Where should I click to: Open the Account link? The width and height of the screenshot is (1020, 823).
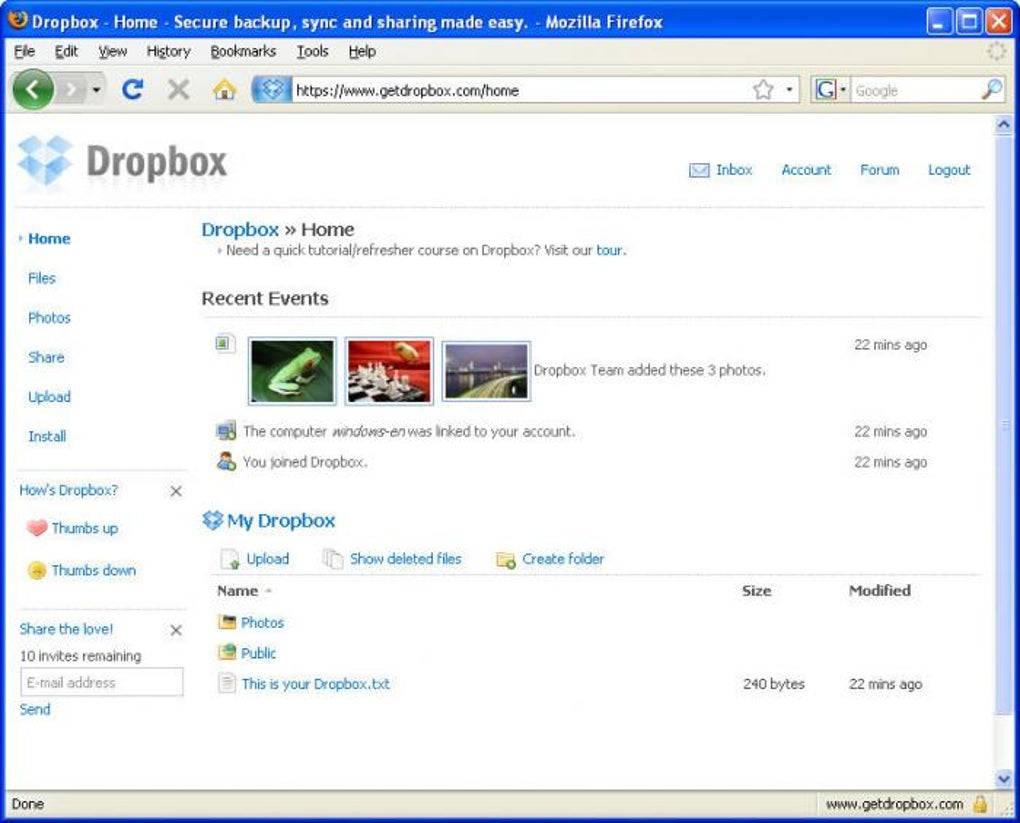coord(806,170)
